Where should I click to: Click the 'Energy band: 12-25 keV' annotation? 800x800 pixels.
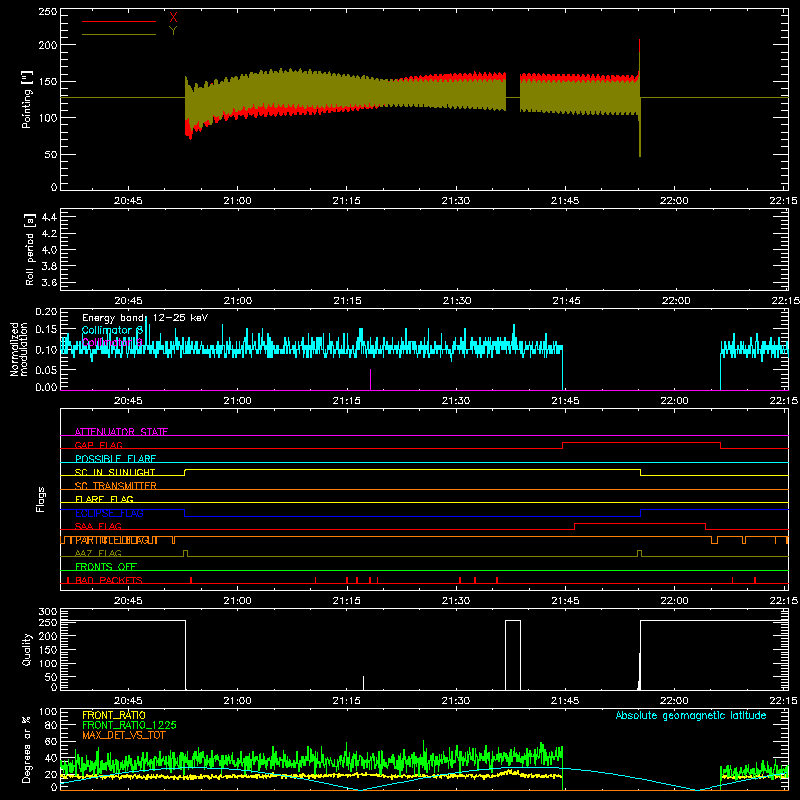tap(145, 318)
